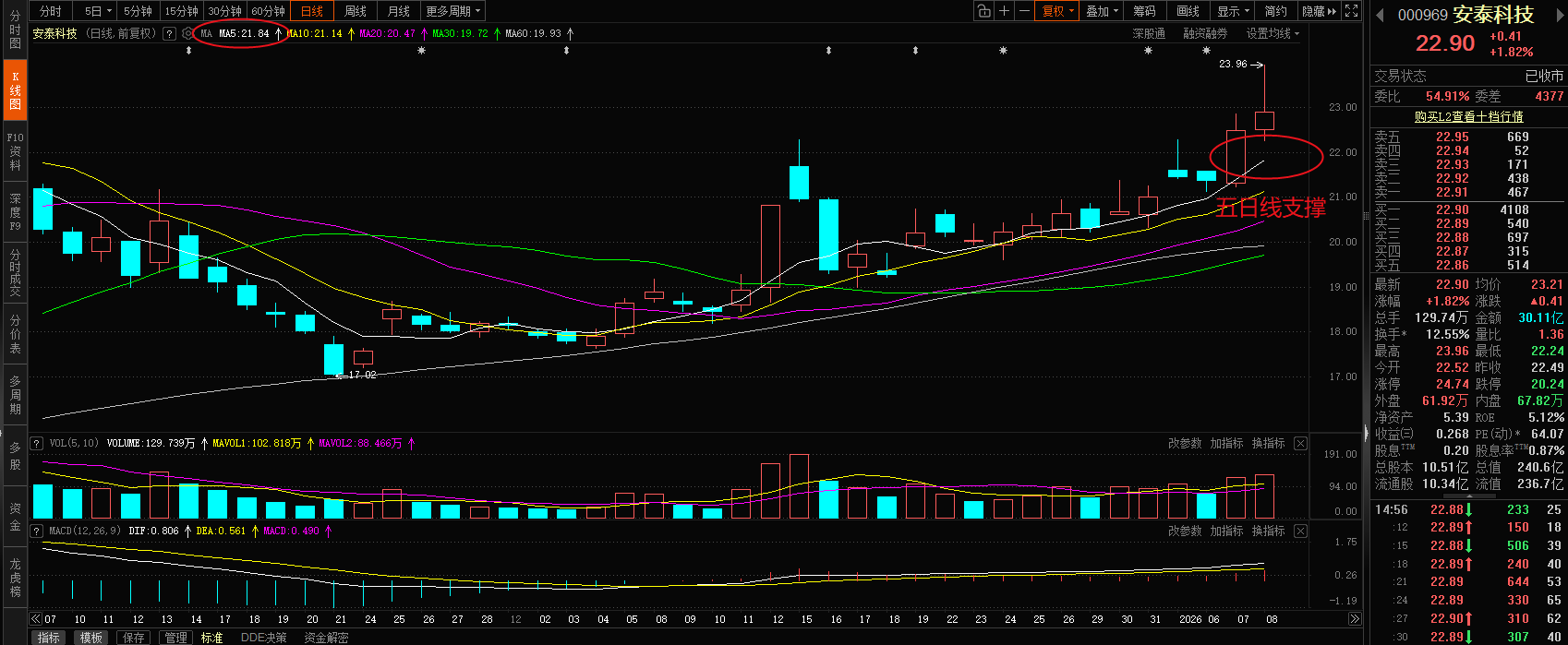The height and width of the screenshot is (645, 1568).
Task: Click 购买L2查看十档行情 link
Action: tap(1468, 117)
